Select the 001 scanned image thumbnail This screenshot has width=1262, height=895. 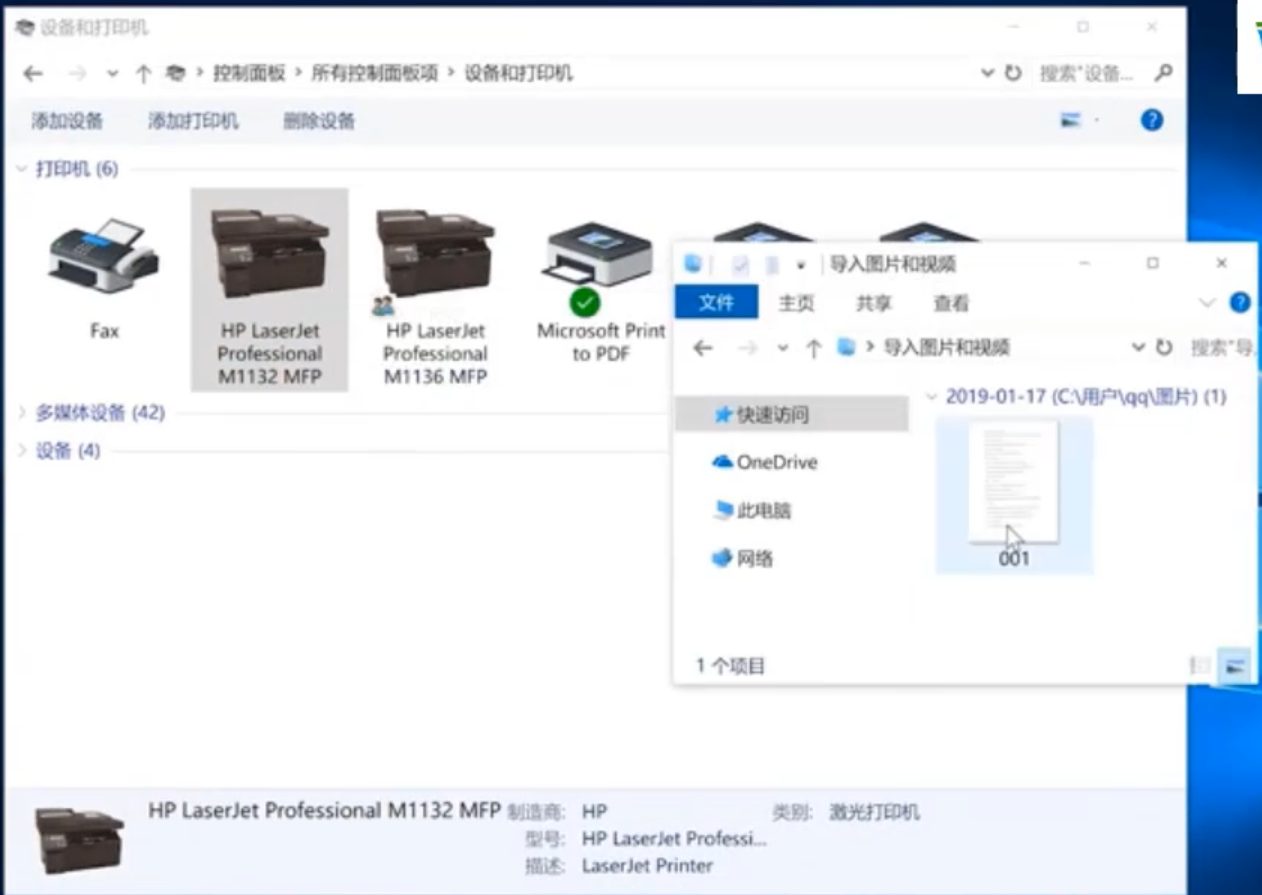(x=1013, y=490)
